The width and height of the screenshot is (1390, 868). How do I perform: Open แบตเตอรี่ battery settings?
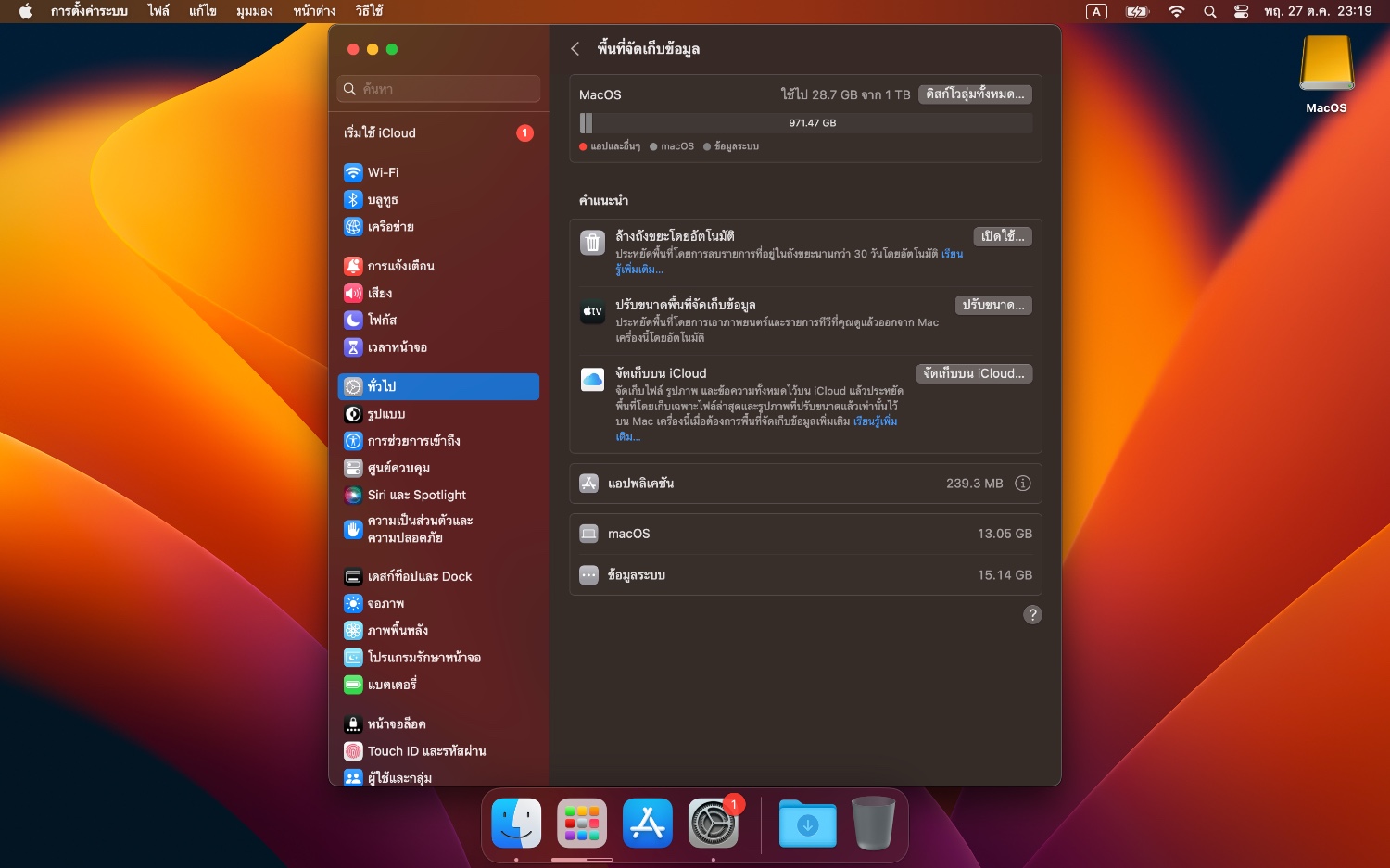tap(438, 685)
